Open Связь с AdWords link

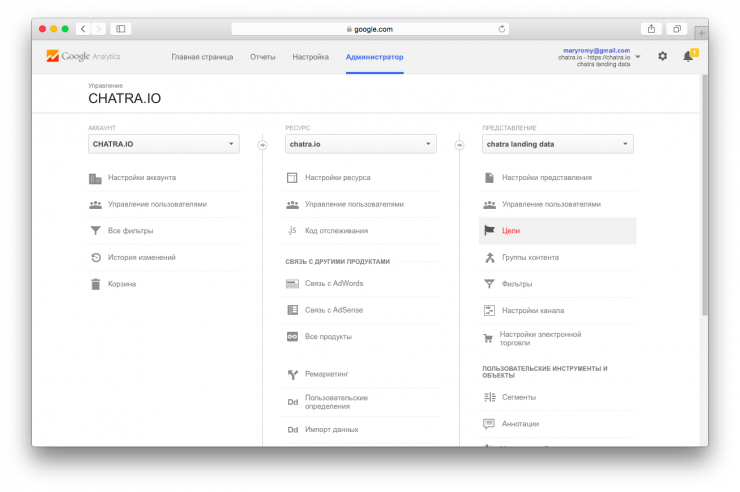click(x=334, y=284)
